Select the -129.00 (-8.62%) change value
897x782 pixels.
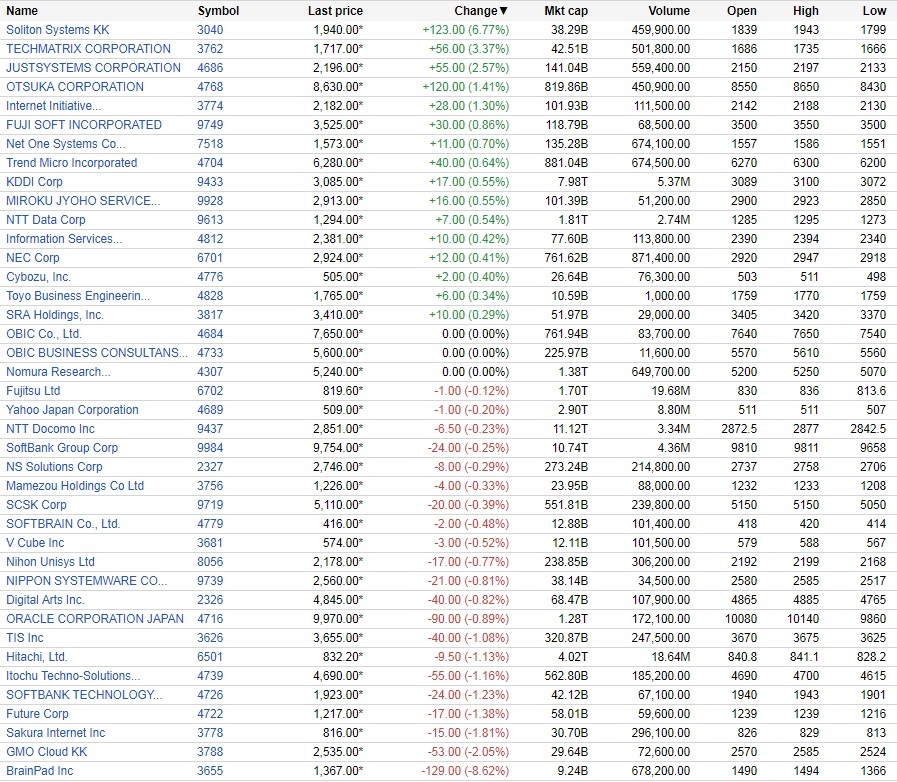click(x=465, y=771)
